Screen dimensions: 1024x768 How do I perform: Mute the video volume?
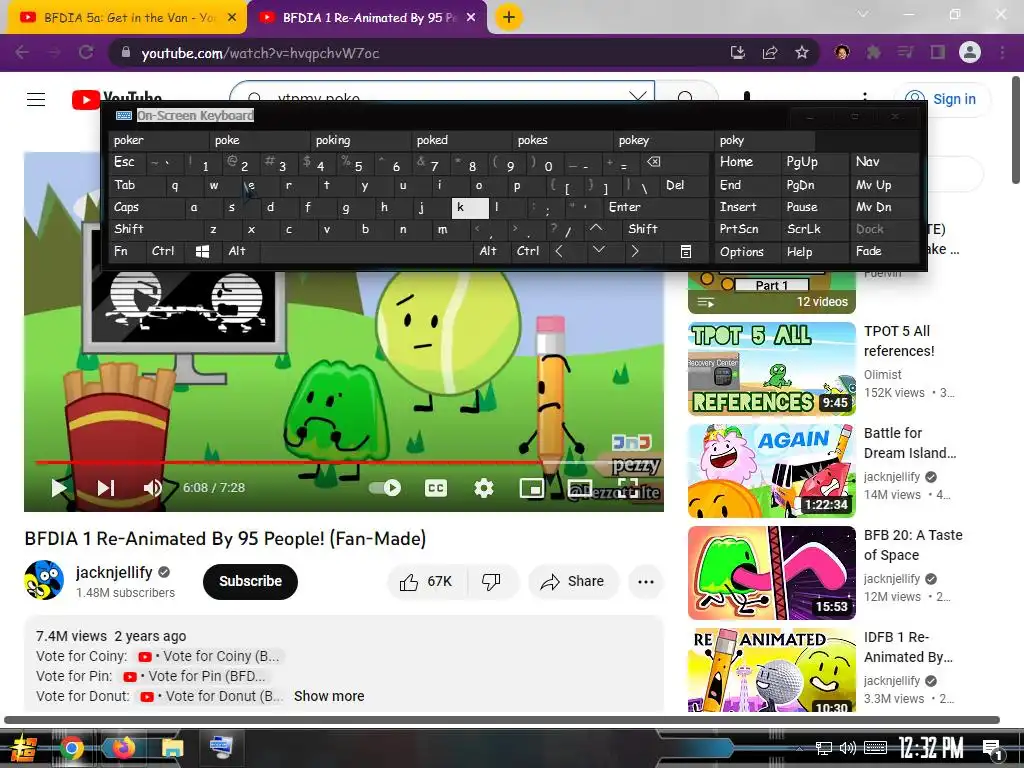153,487
